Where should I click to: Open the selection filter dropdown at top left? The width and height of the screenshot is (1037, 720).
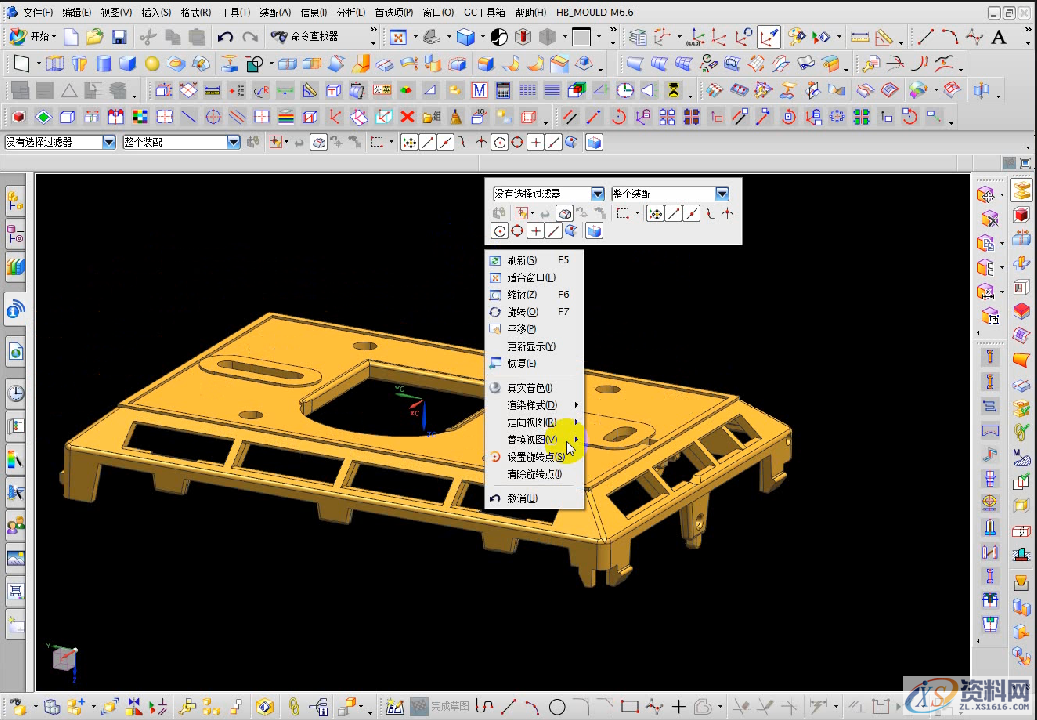click(109, 142)
